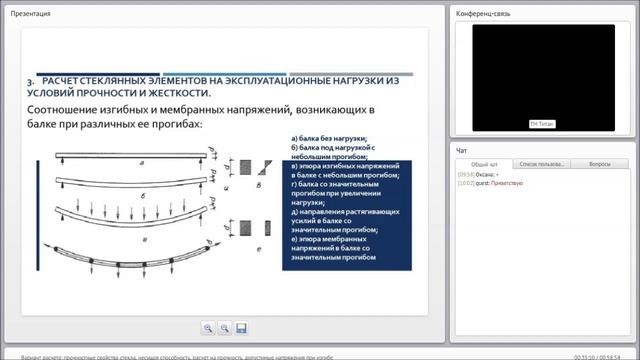Viewport: 640px width, 360px height.
Task: Zoom out of the presentation slide
Action: point(224,328)
